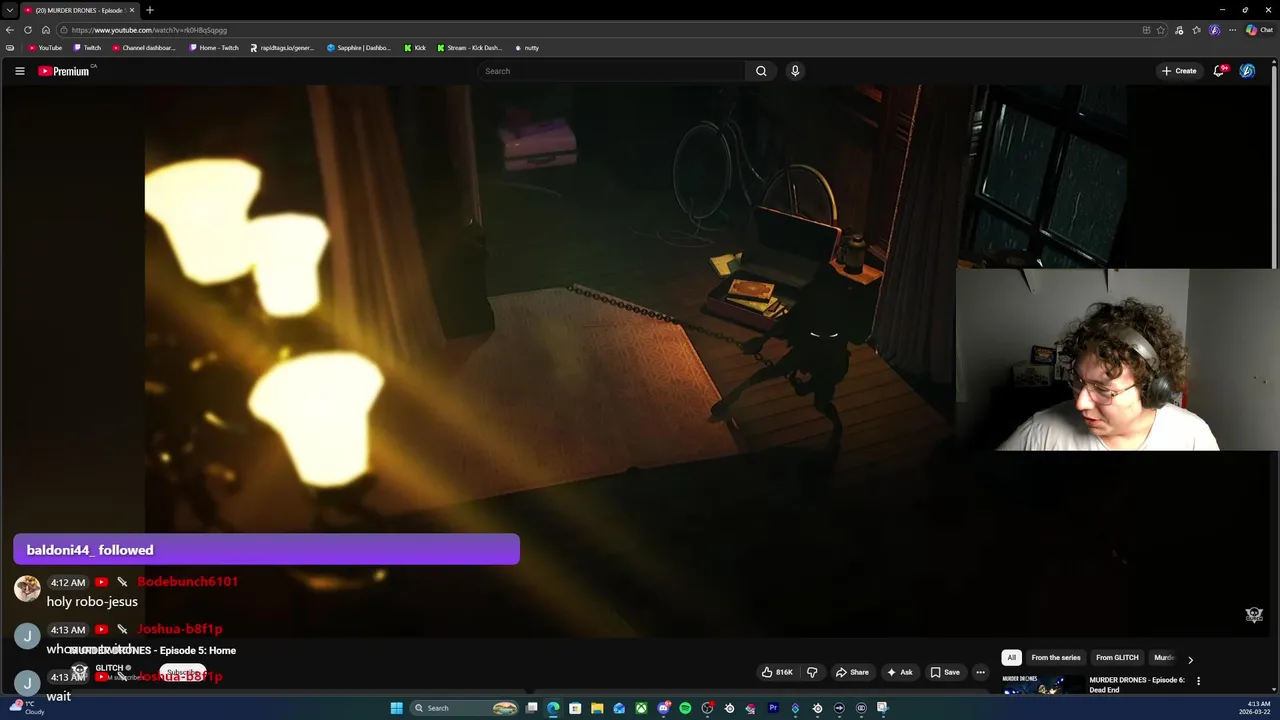Screen dimensions: 1280x720
Task: Open Windows Start menu
Action: point(396,708)
